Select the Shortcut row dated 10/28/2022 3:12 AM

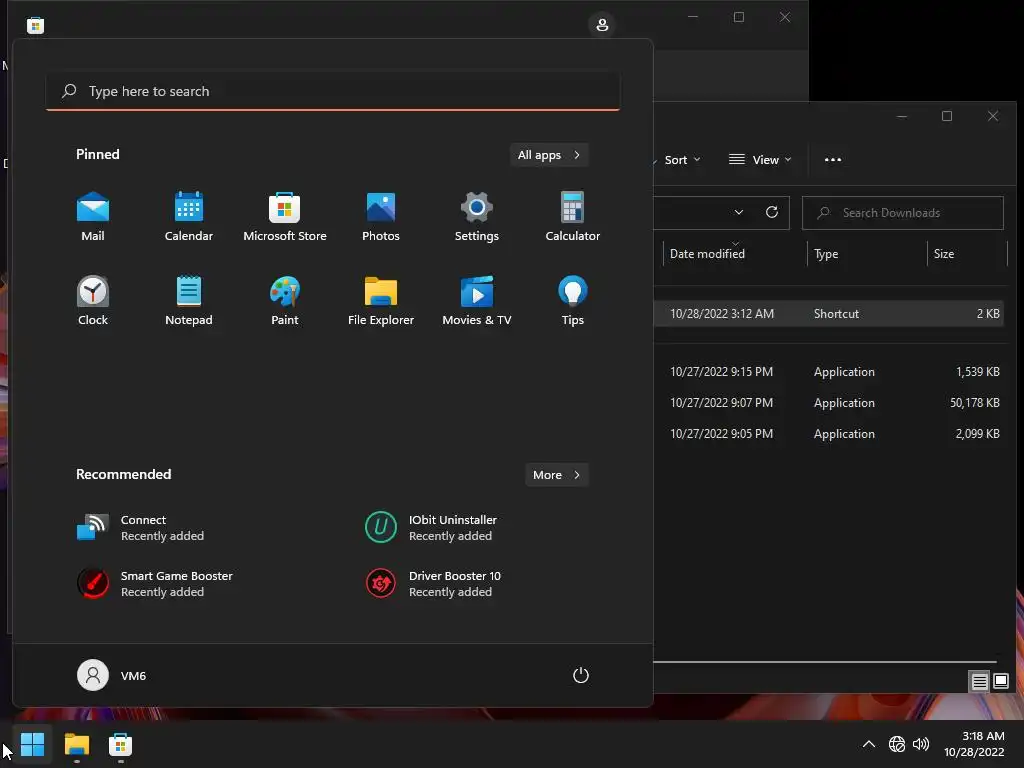point(829,313)
